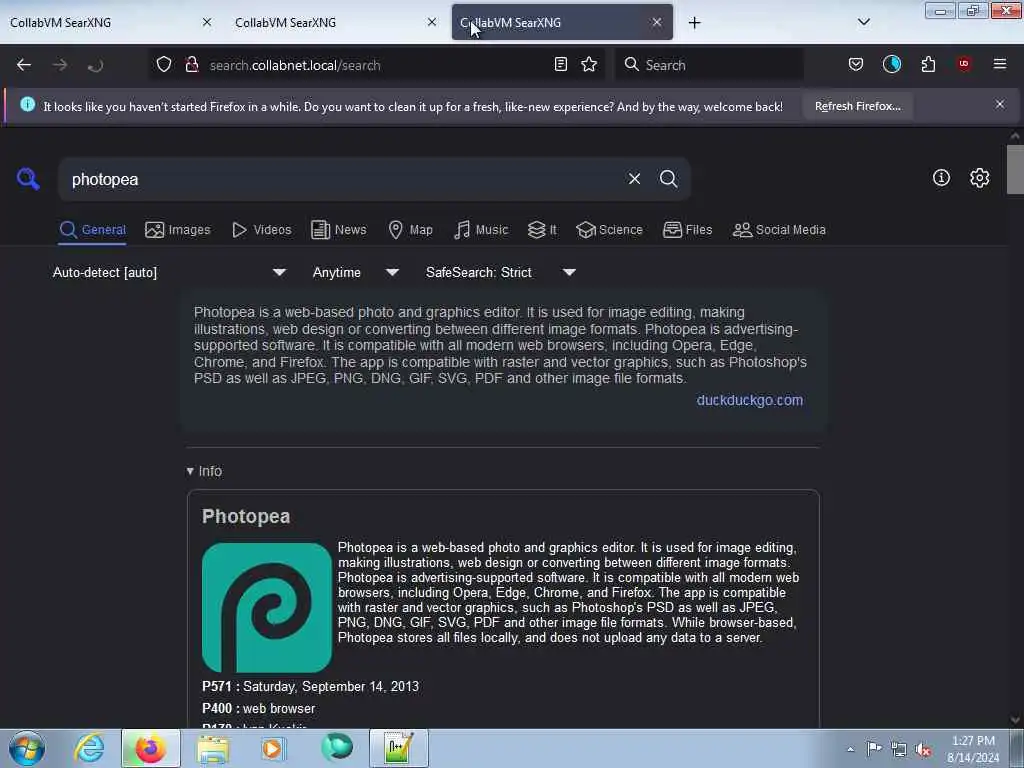Image resolution: width=1024 pixels, height=768 pixels.
Task: Open Windows Media Player taskbar icon
Action: tap(274, 748)
